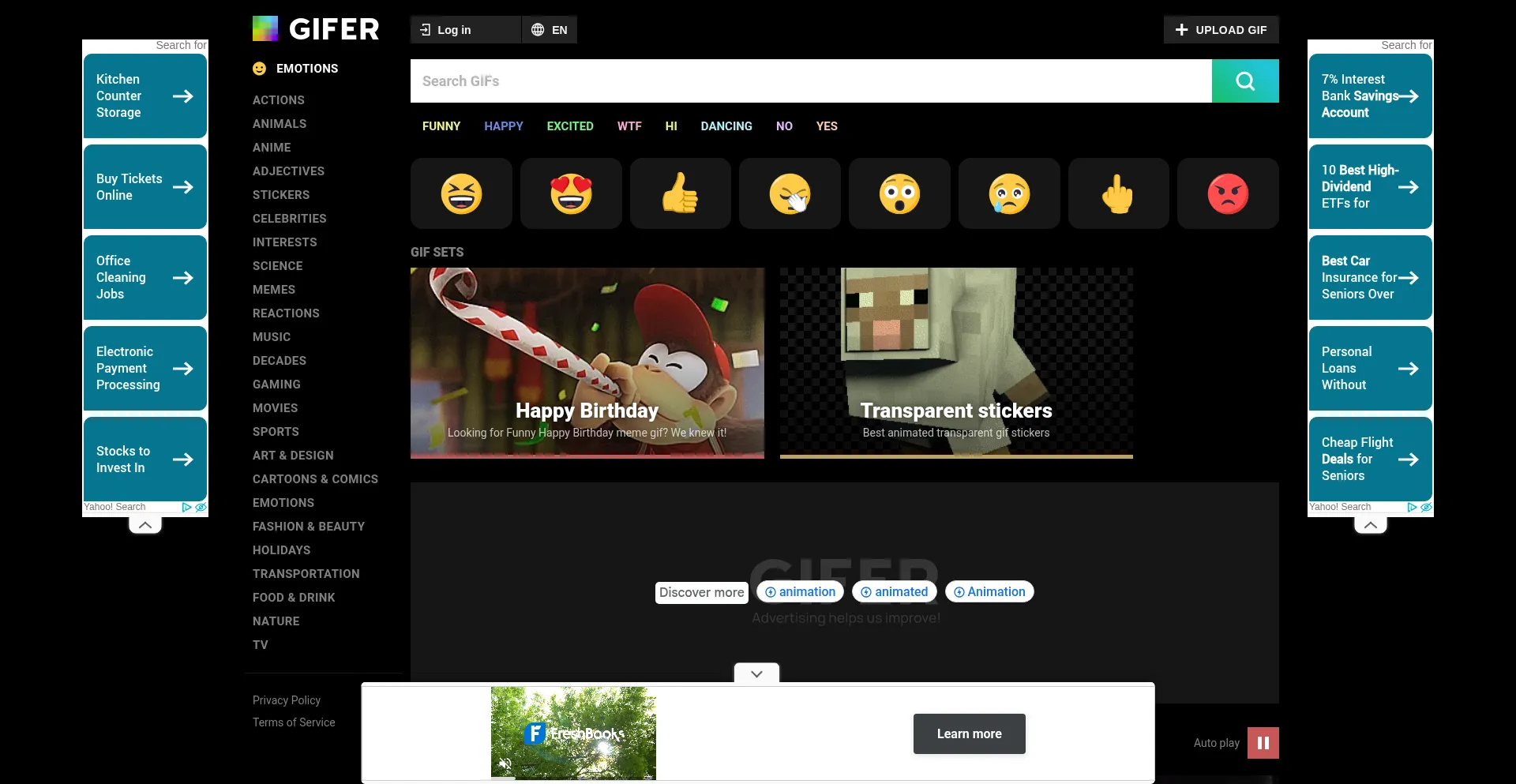Open the FUNNY GIF category tag

(441, 126)
